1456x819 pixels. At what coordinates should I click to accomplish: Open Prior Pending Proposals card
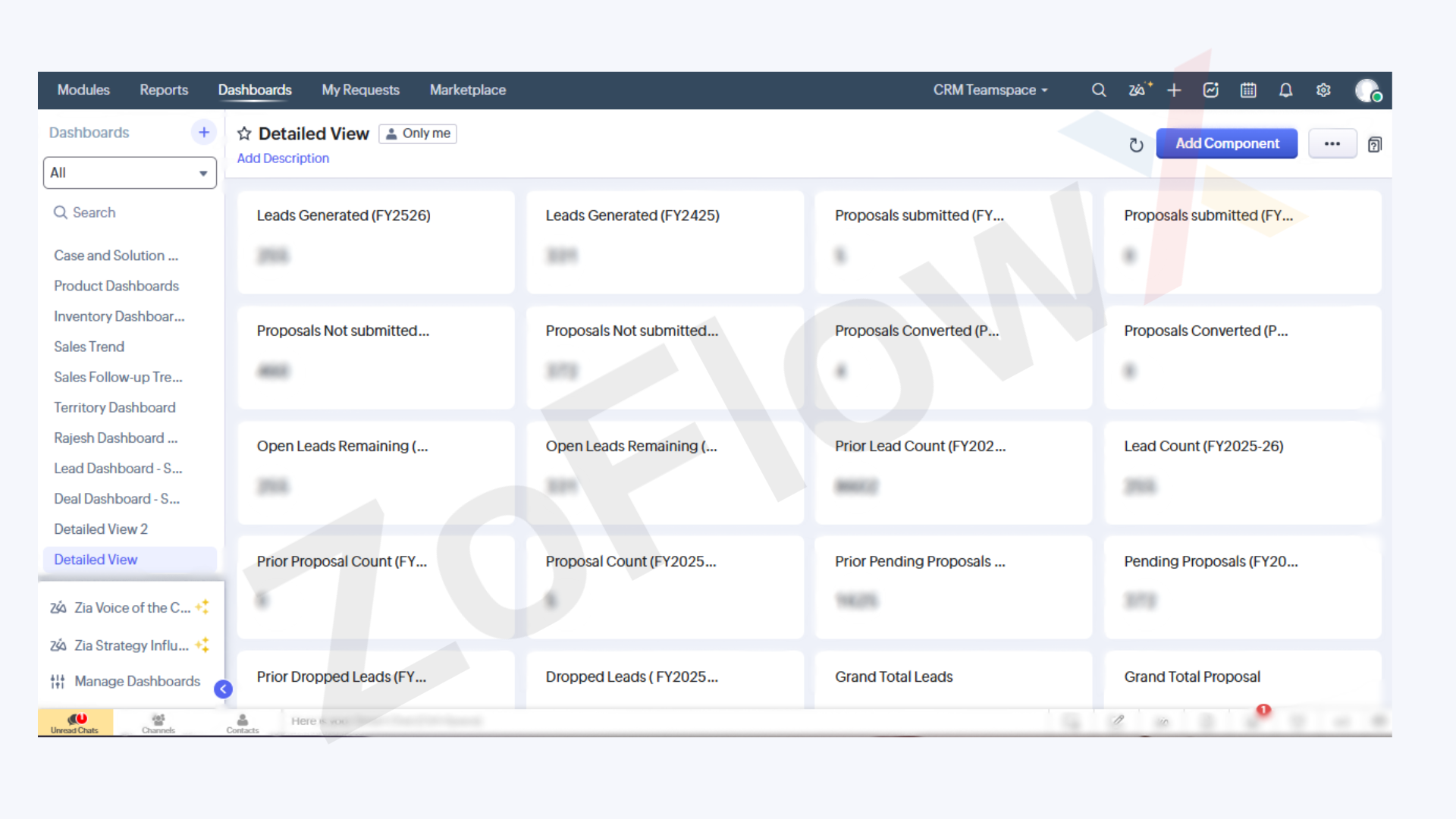tap(953, 588)
